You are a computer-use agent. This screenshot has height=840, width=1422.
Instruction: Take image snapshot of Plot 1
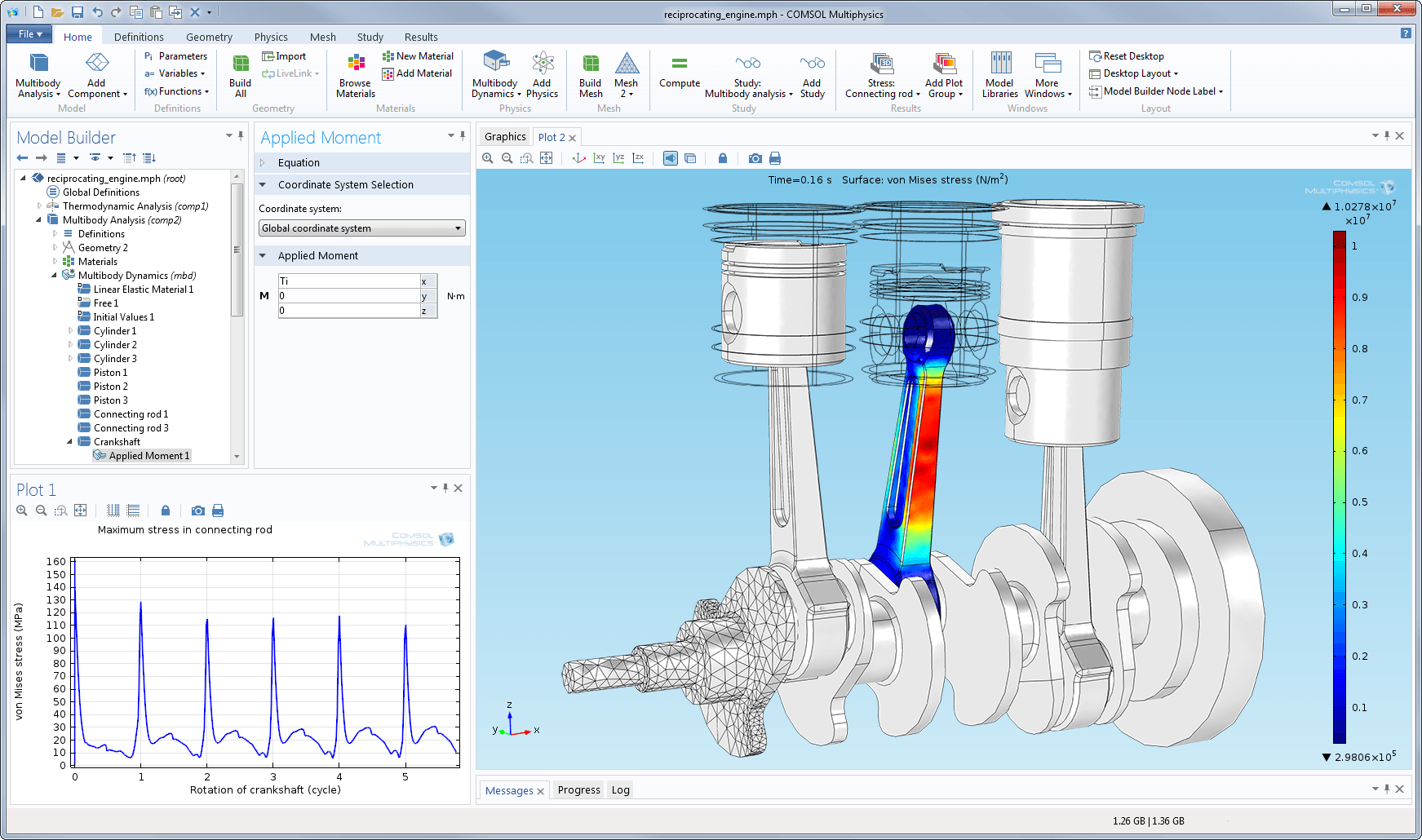pyautogui.click(x=198, y=511)
